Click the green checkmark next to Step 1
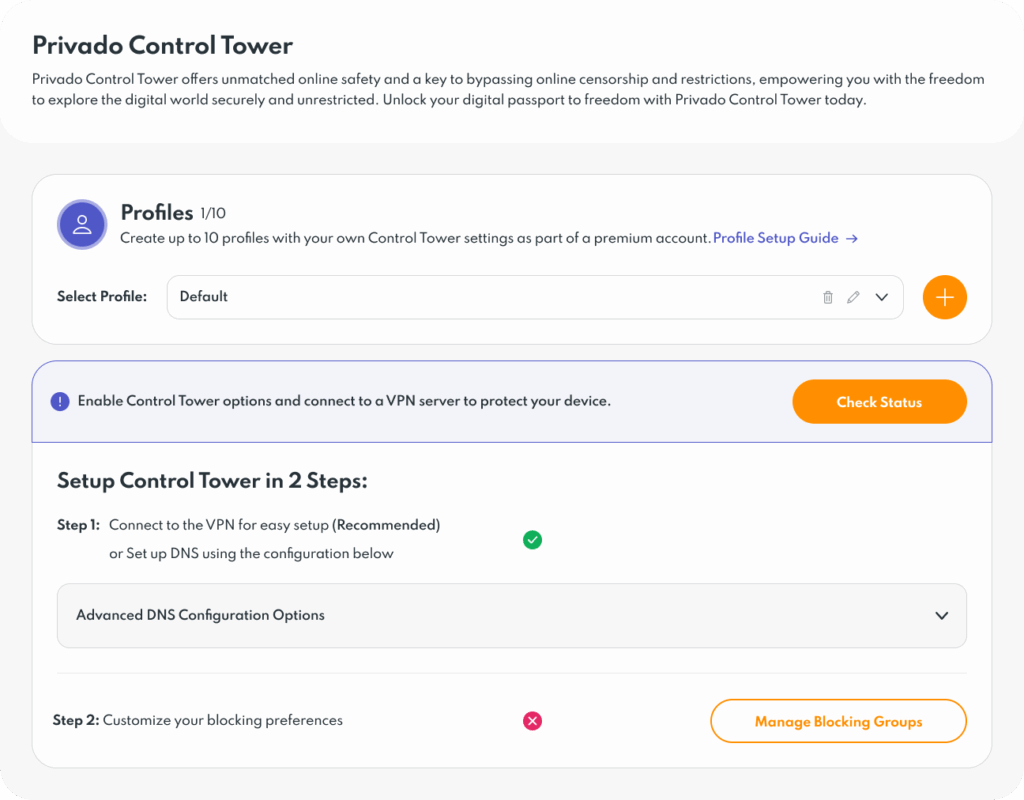This screenshot has height=800, width=1024. pyautogui.click(x=532, y=540)
